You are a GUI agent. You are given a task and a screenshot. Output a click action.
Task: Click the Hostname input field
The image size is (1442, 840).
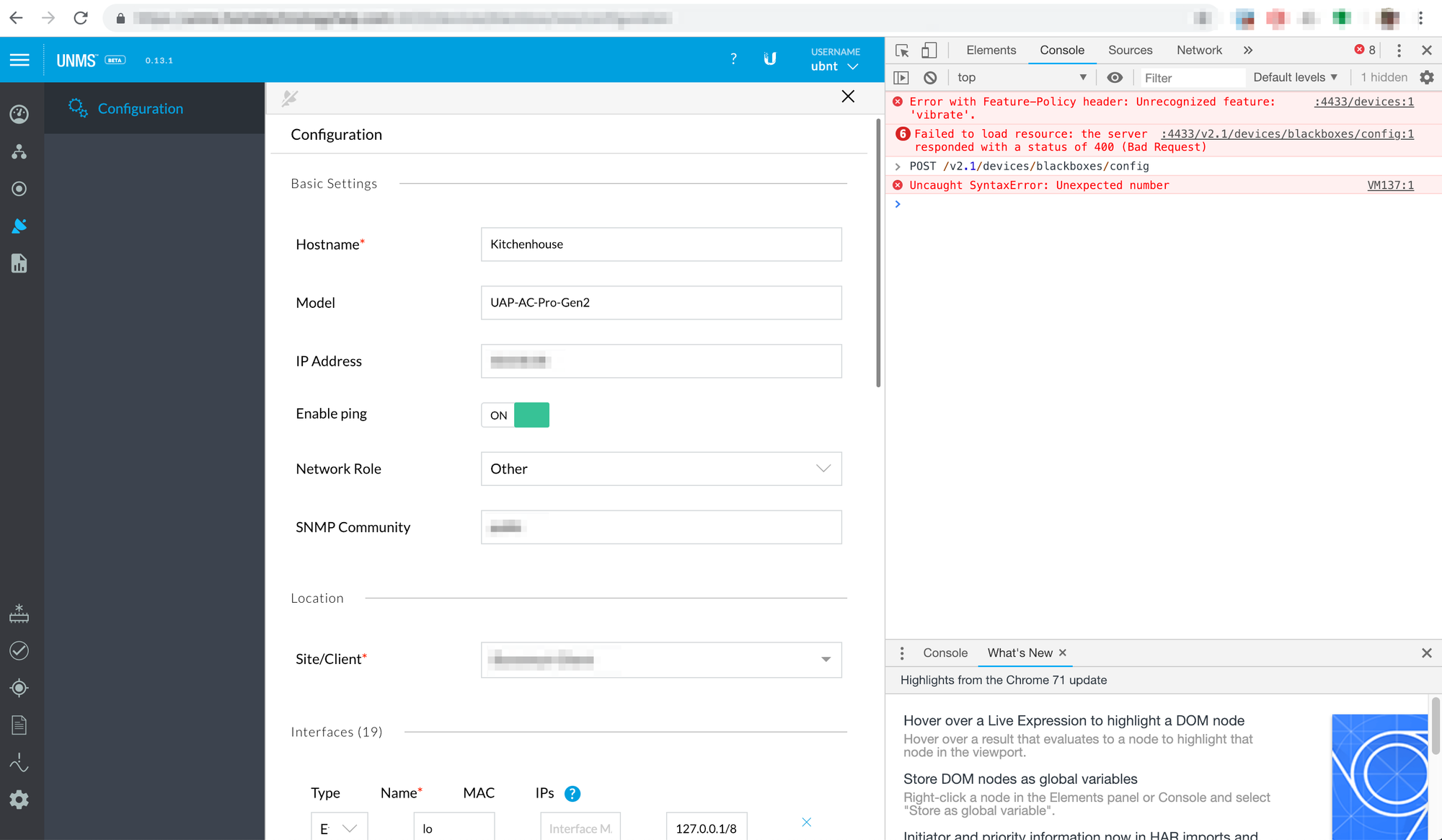tap(661, 244)
